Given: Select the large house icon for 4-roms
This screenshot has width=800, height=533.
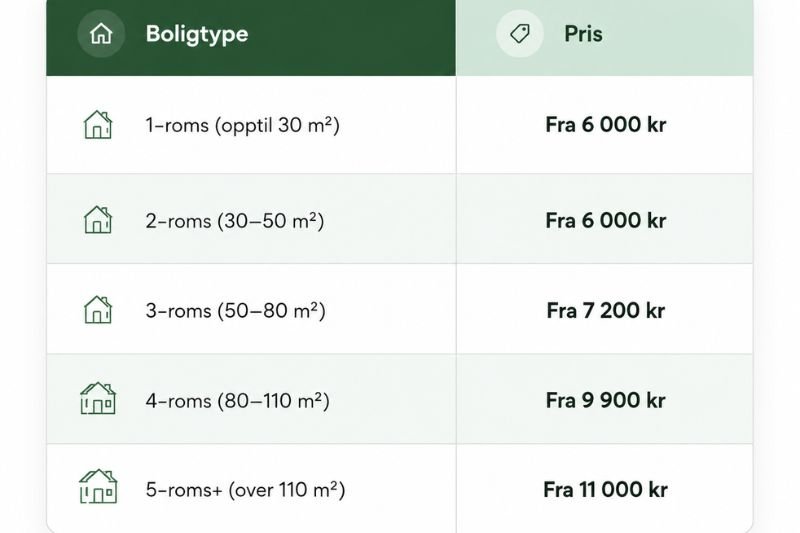Looking at the screenshot, I should coord(98,398).
